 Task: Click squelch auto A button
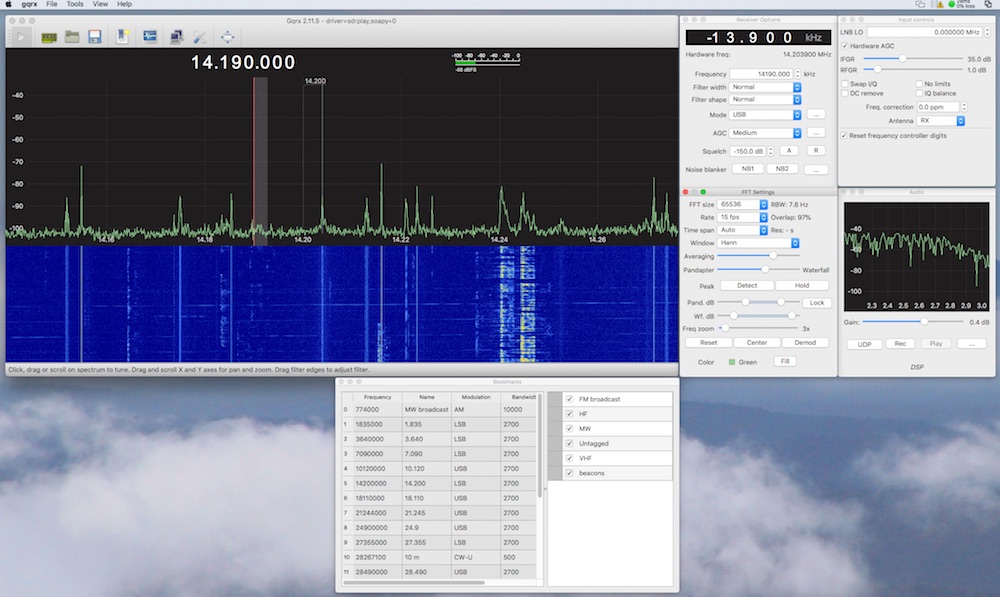[x=789, y=151]
